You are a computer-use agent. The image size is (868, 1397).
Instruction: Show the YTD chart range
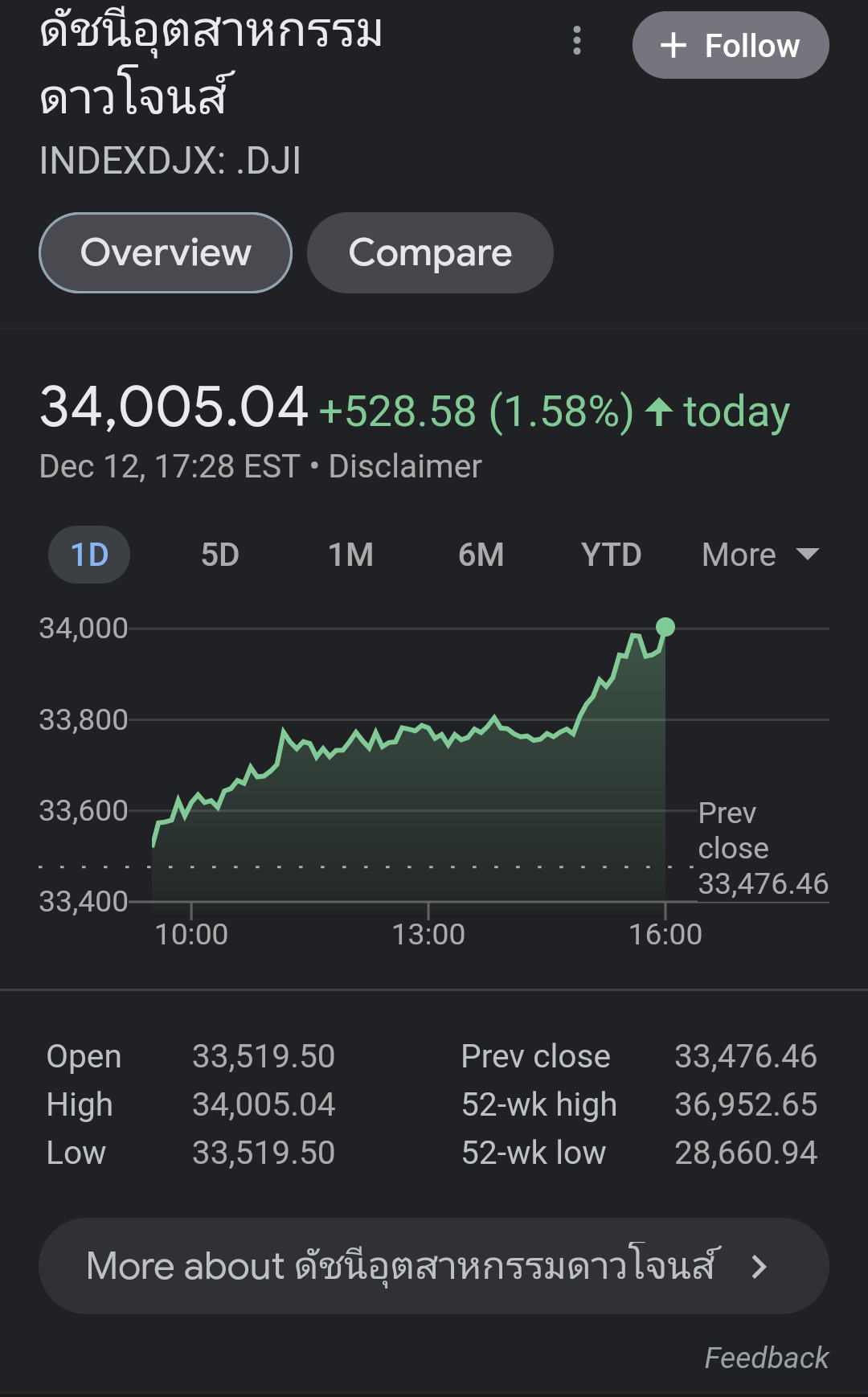click(611, 555)
